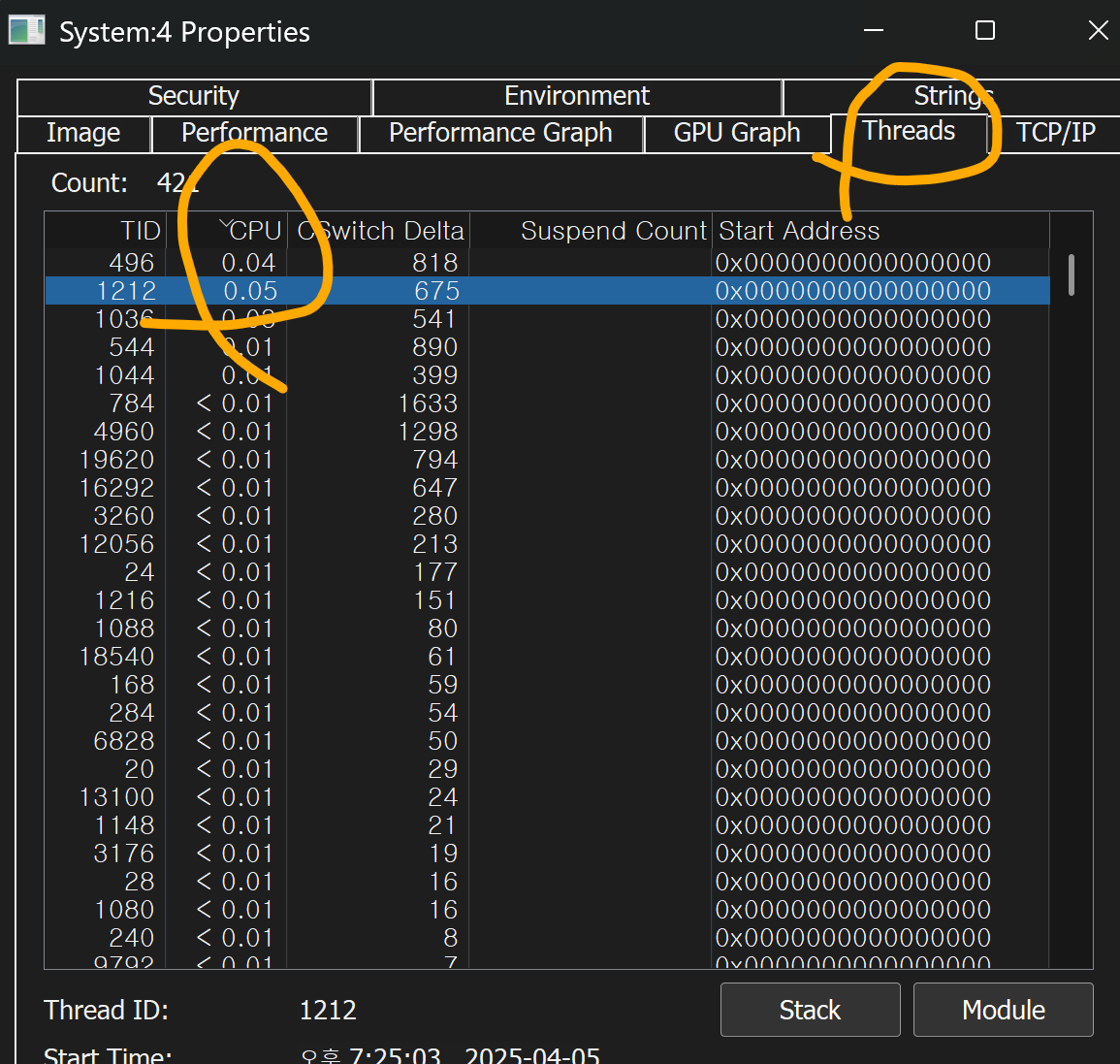Select thread row with TID 19620
The image size is (1120, 1064).
(547, 460)
